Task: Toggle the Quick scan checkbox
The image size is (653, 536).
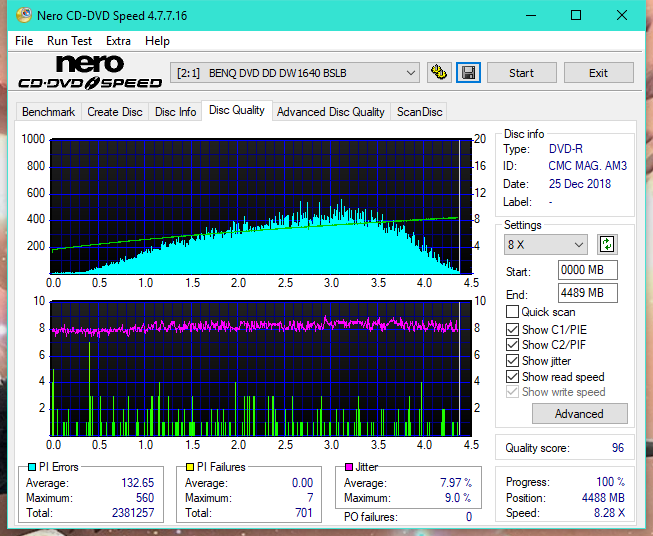Action: 512,312
